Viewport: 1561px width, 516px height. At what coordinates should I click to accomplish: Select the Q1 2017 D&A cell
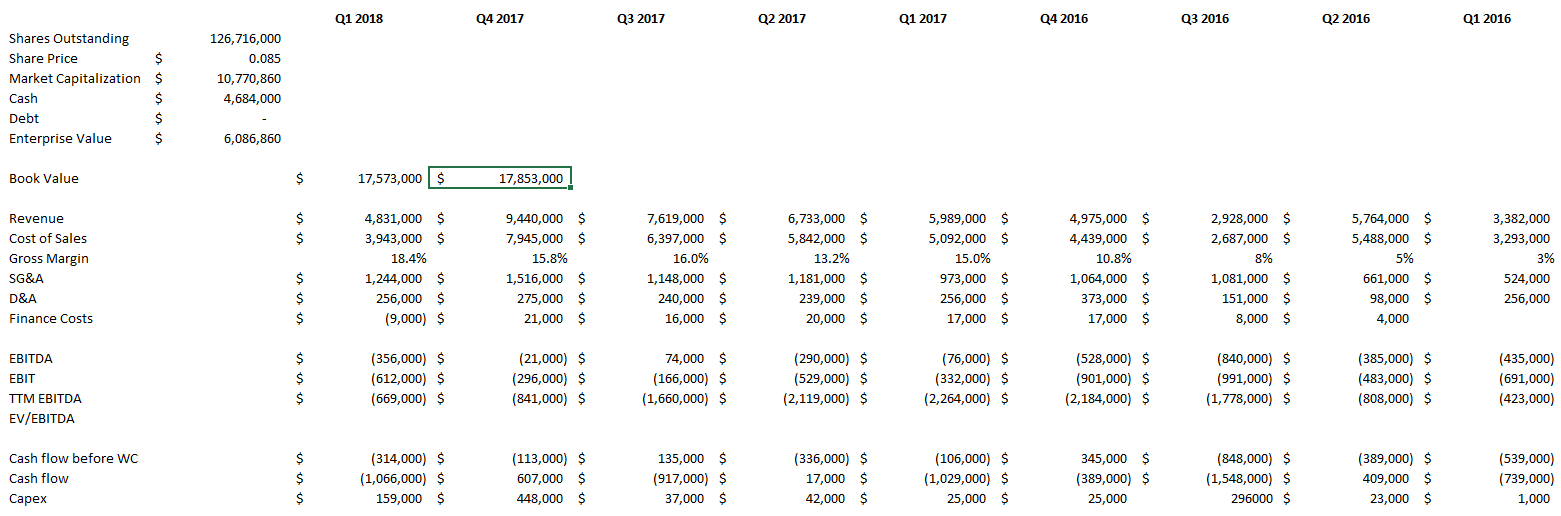tap(960, 299)
